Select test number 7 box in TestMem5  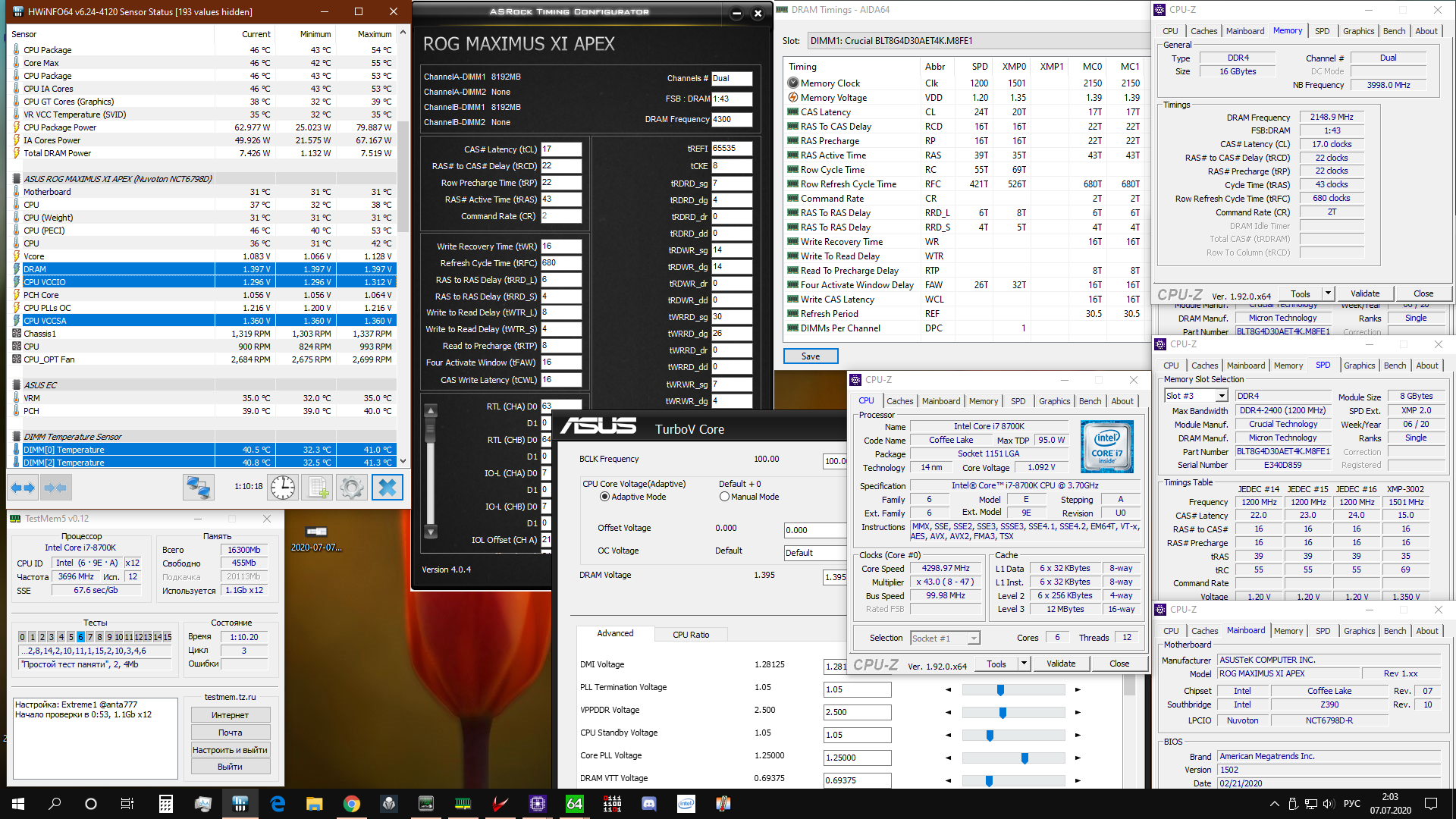point(89,637)
